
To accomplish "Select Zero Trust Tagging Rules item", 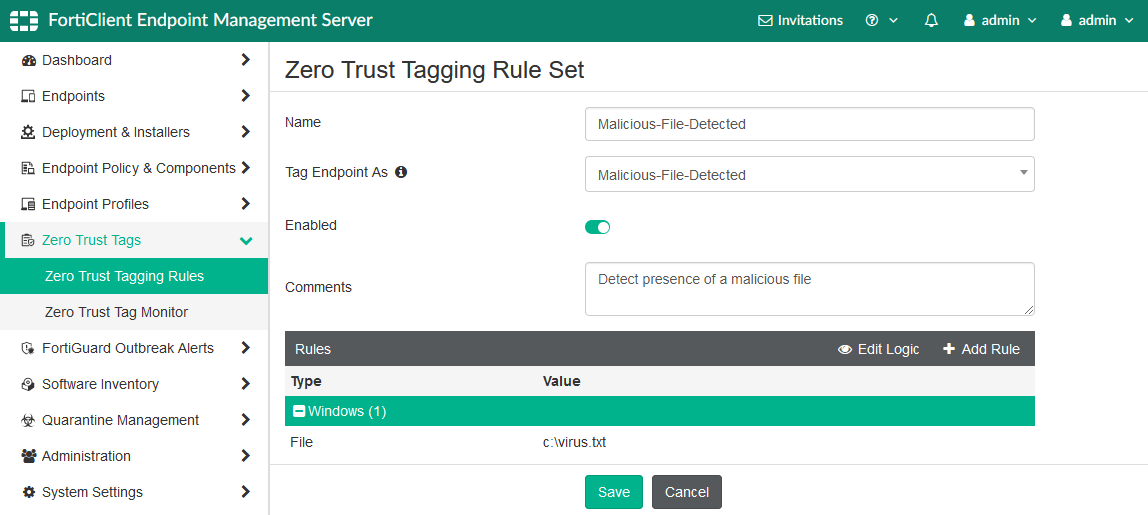I will click(124, 276).
